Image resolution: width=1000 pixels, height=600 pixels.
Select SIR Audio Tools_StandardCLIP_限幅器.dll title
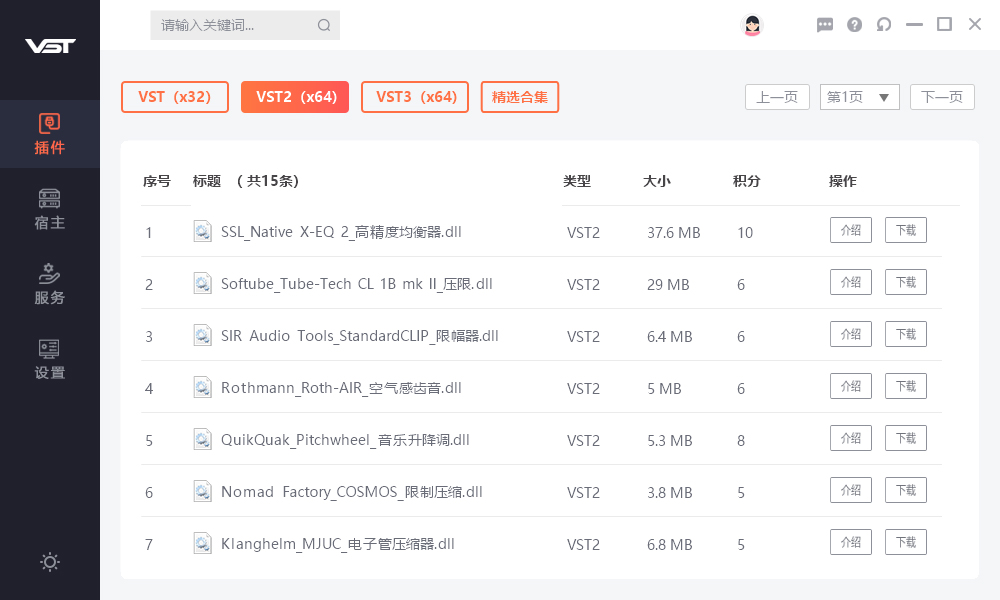coord(360,336)
